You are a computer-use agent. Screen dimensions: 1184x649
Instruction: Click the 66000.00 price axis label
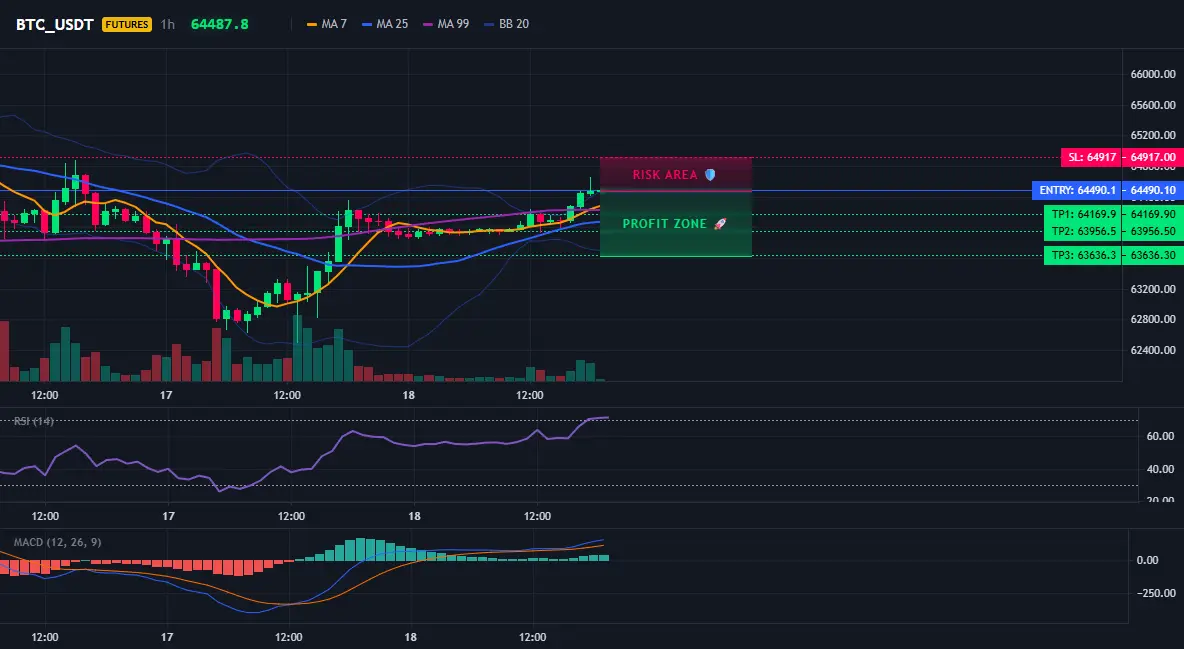coord(1153,74)
